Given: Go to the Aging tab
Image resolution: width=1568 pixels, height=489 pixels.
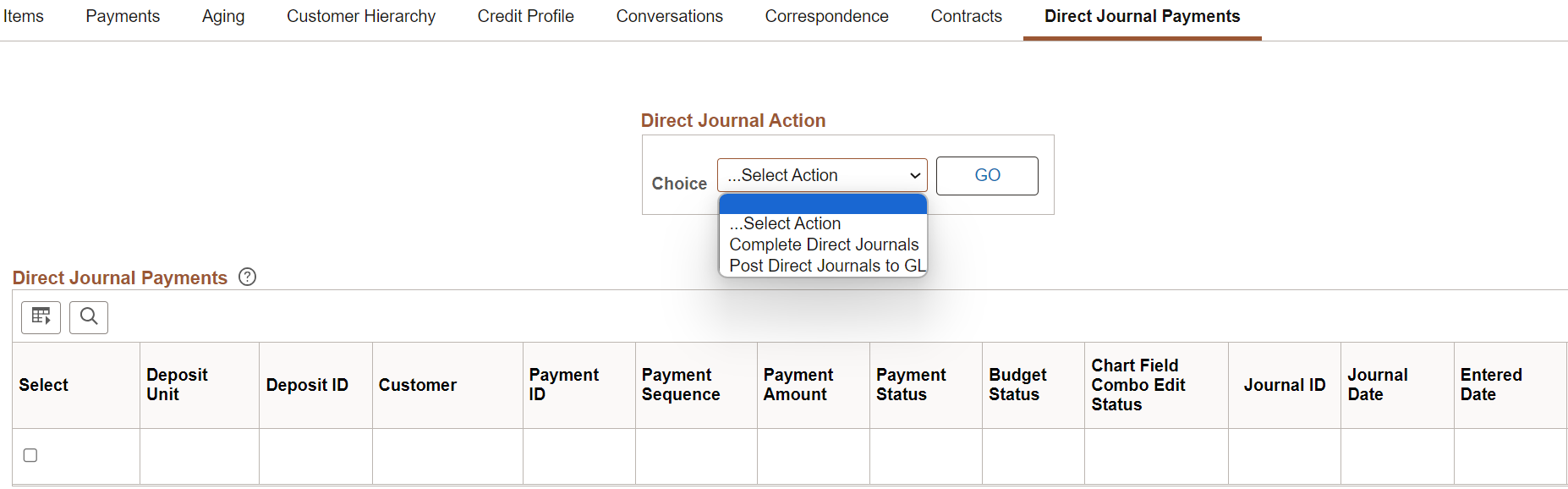Looking at the screenshot, I should point(223,16).
